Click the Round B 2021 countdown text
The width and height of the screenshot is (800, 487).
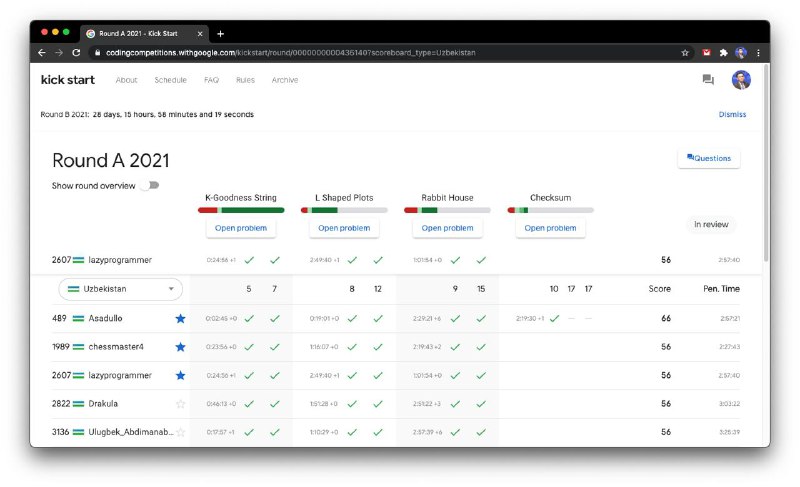(x=147, y=114)
